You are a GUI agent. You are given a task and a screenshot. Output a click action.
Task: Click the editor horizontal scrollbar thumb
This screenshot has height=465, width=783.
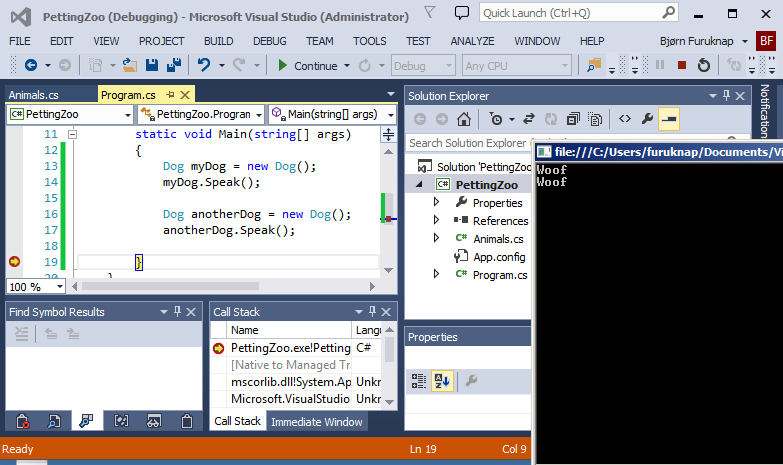point(170,286)
